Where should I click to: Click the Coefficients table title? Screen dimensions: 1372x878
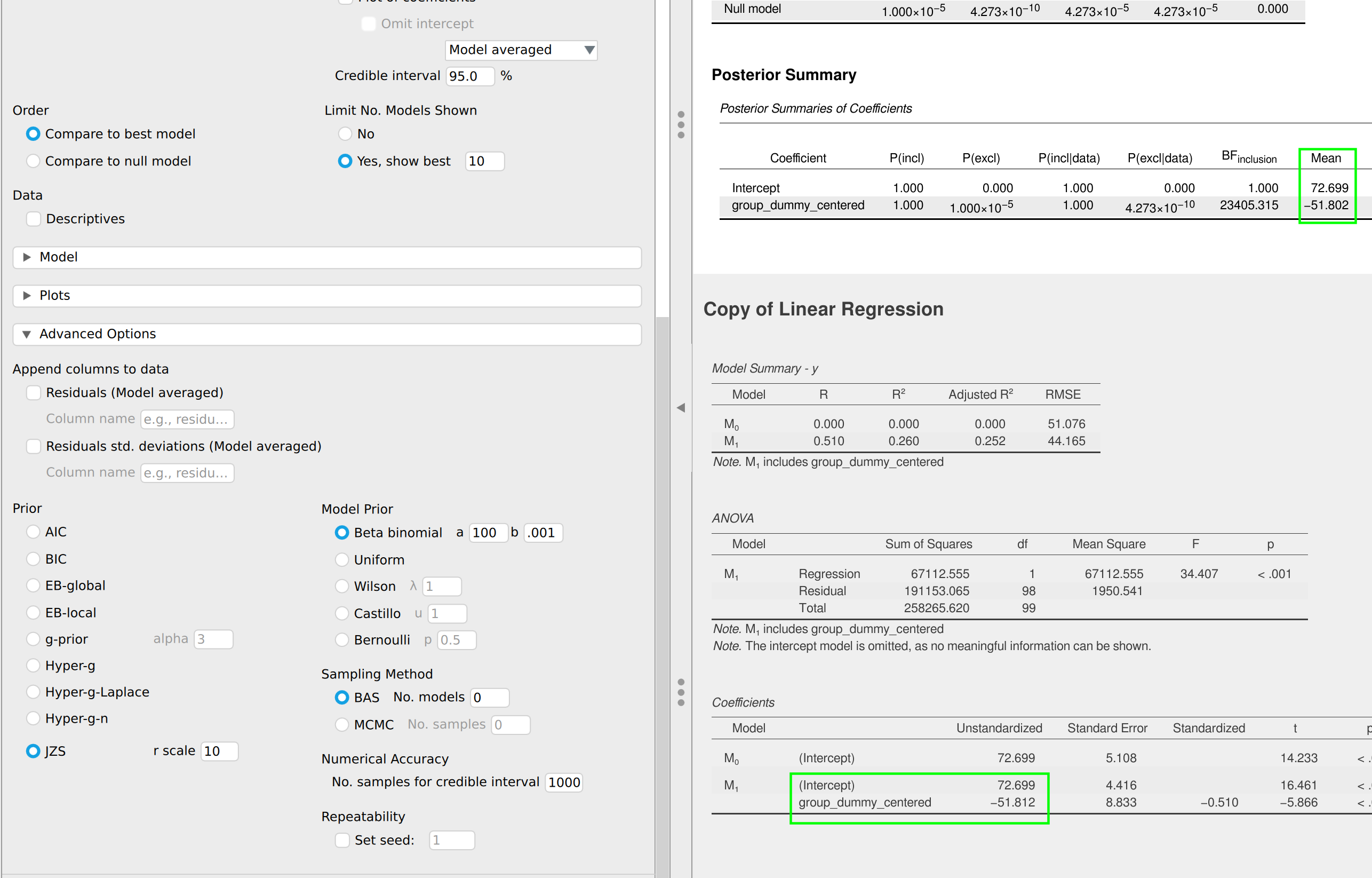(743, 703)
